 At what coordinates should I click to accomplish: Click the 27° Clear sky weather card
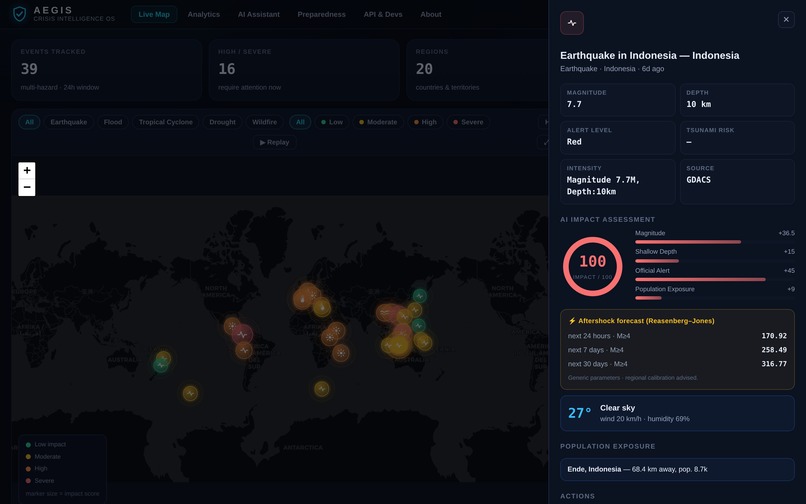point(677,413)
